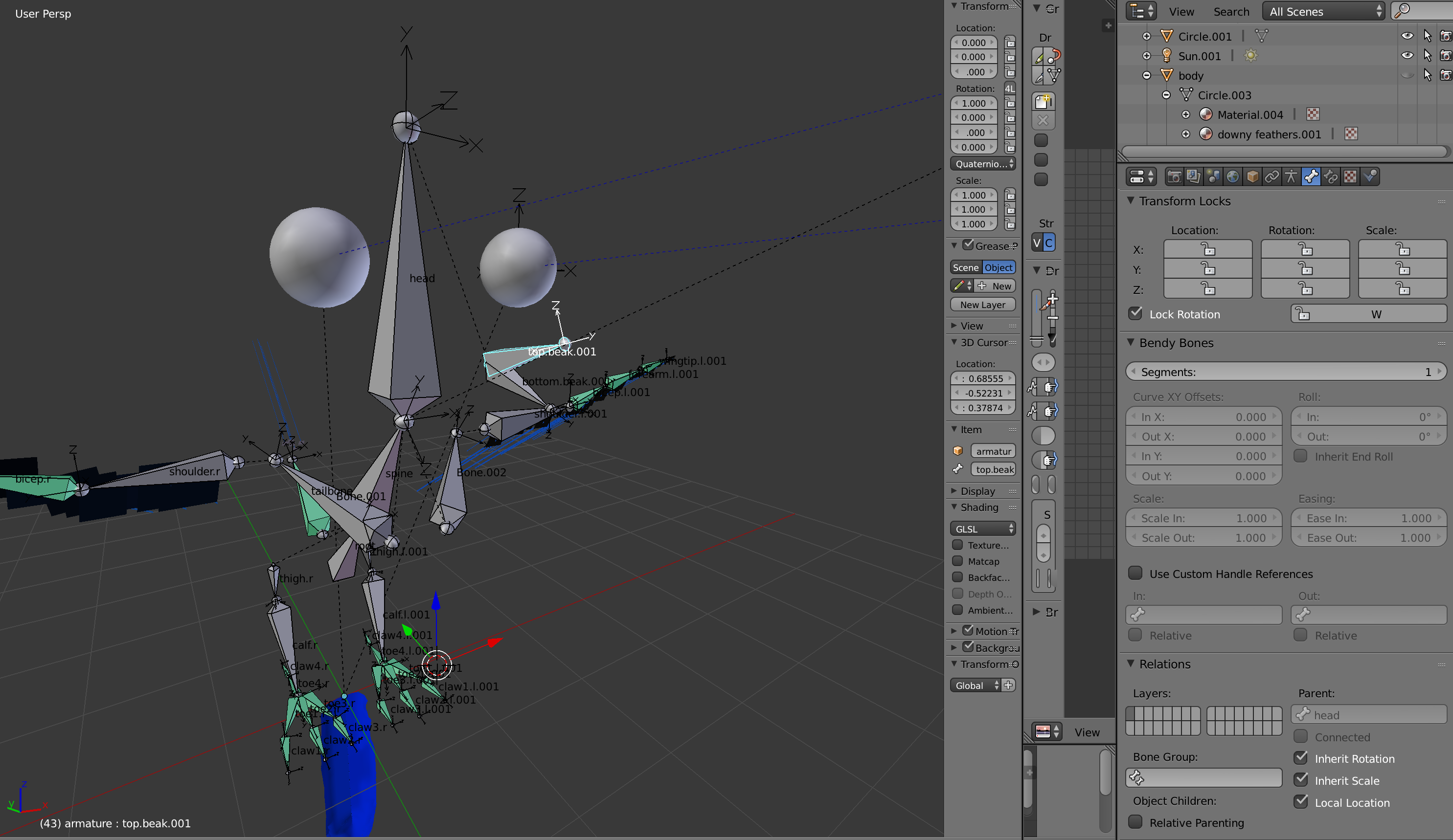This screenshot has height=840, width=1453.
Task: Open the outliner View menu
Action: 1181,12
